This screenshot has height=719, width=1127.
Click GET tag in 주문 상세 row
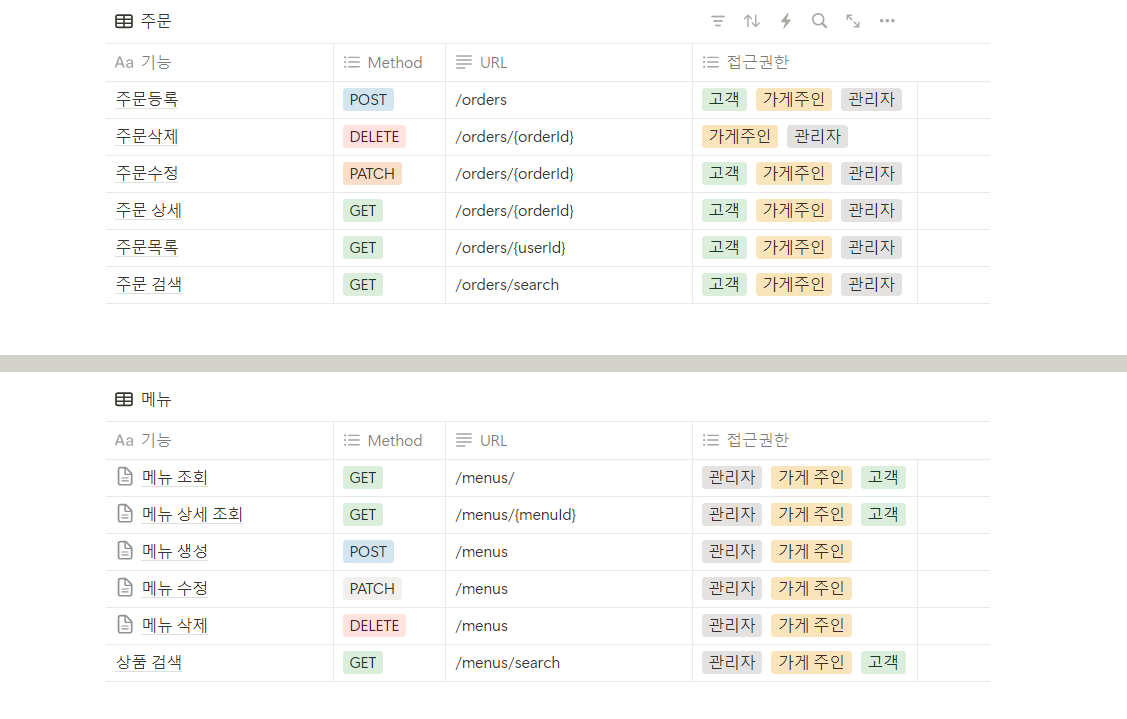(x=363, y=211)
